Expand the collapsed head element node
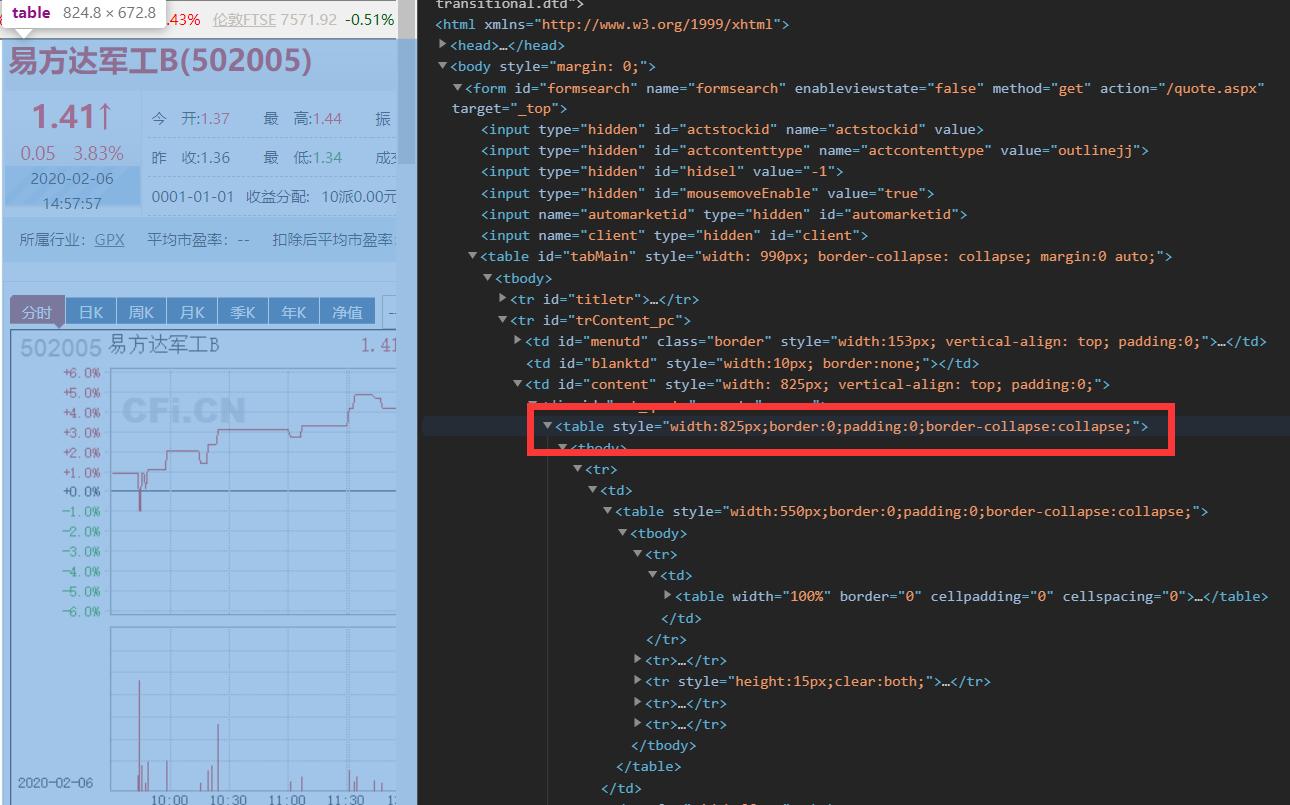Image resolution: width=1290 pixels, height=805 pixels. [x=444, y=45]
